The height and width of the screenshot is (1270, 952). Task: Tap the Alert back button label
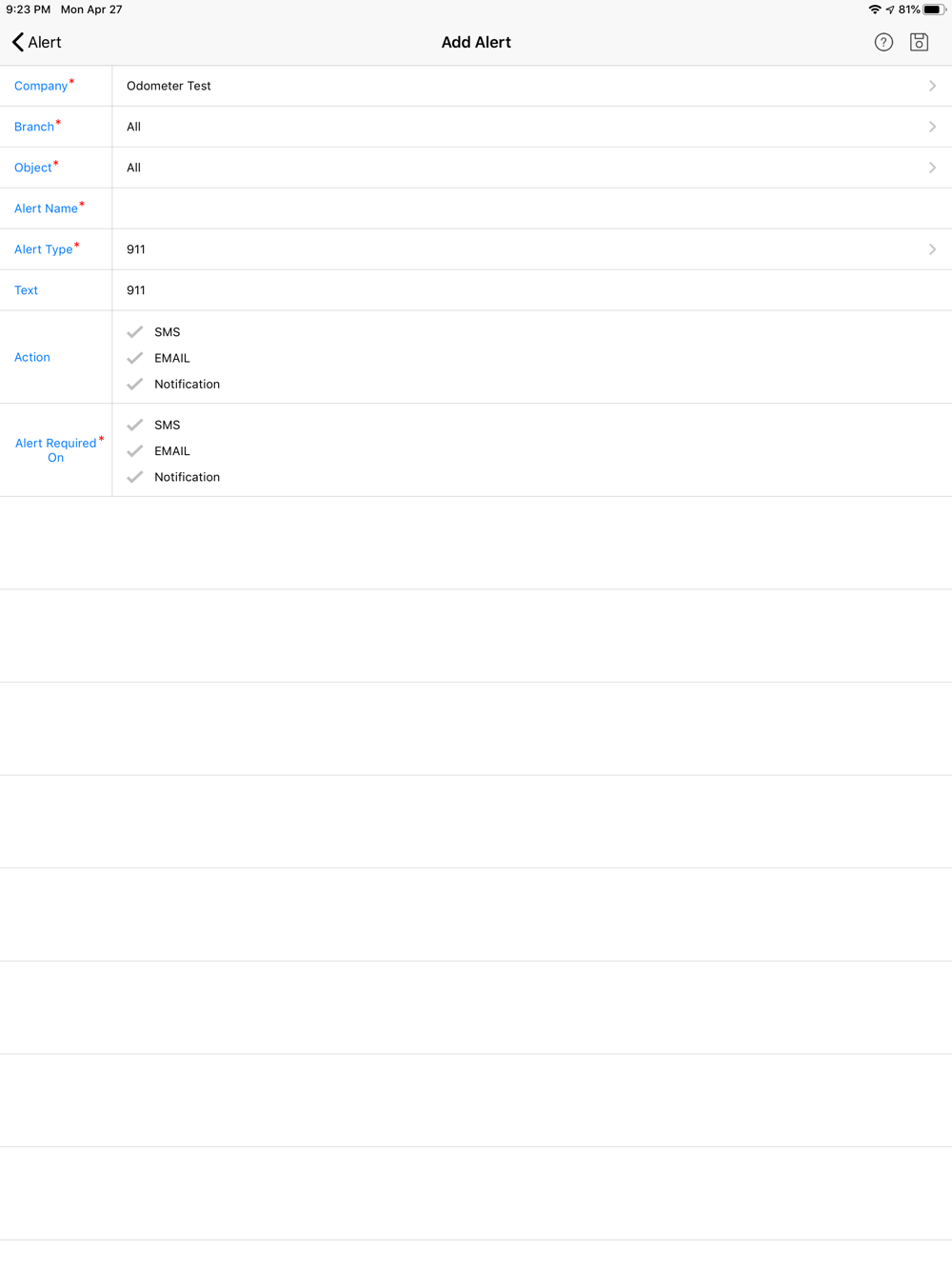45,42
